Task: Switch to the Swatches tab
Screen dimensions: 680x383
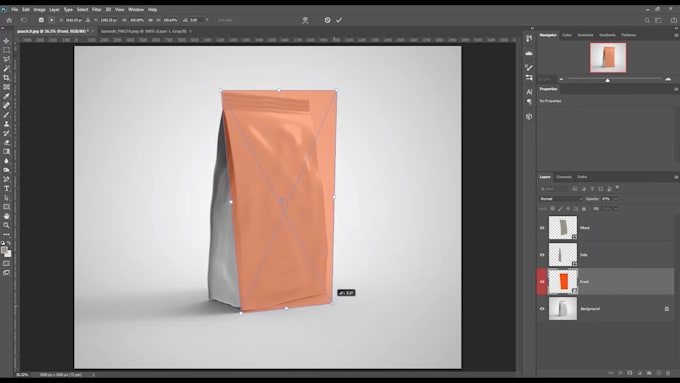Action: point(585,35)
